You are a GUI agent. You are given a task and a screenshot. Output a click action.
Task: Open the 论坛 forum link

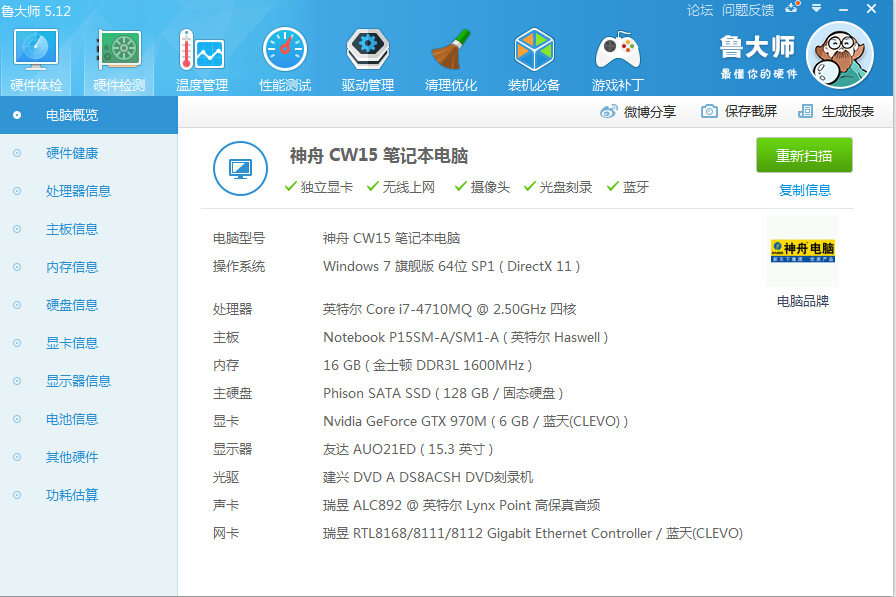click(x=699, y=10)
